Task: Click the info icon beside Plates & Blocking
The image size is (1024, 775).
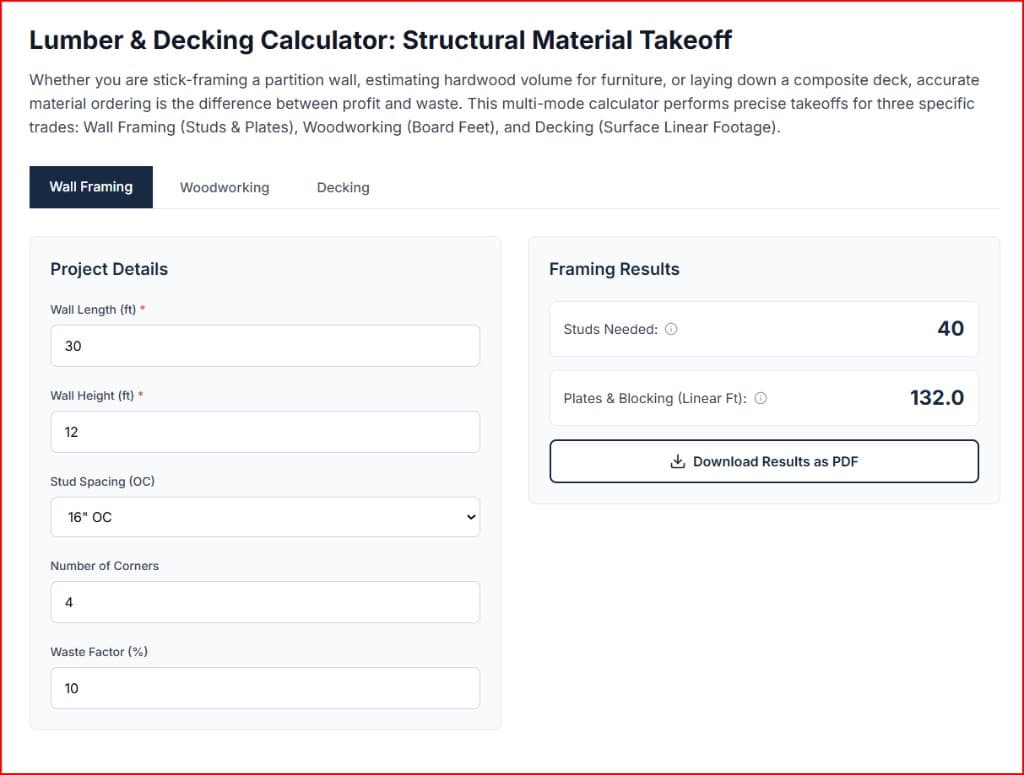Action: coord(760,398)
